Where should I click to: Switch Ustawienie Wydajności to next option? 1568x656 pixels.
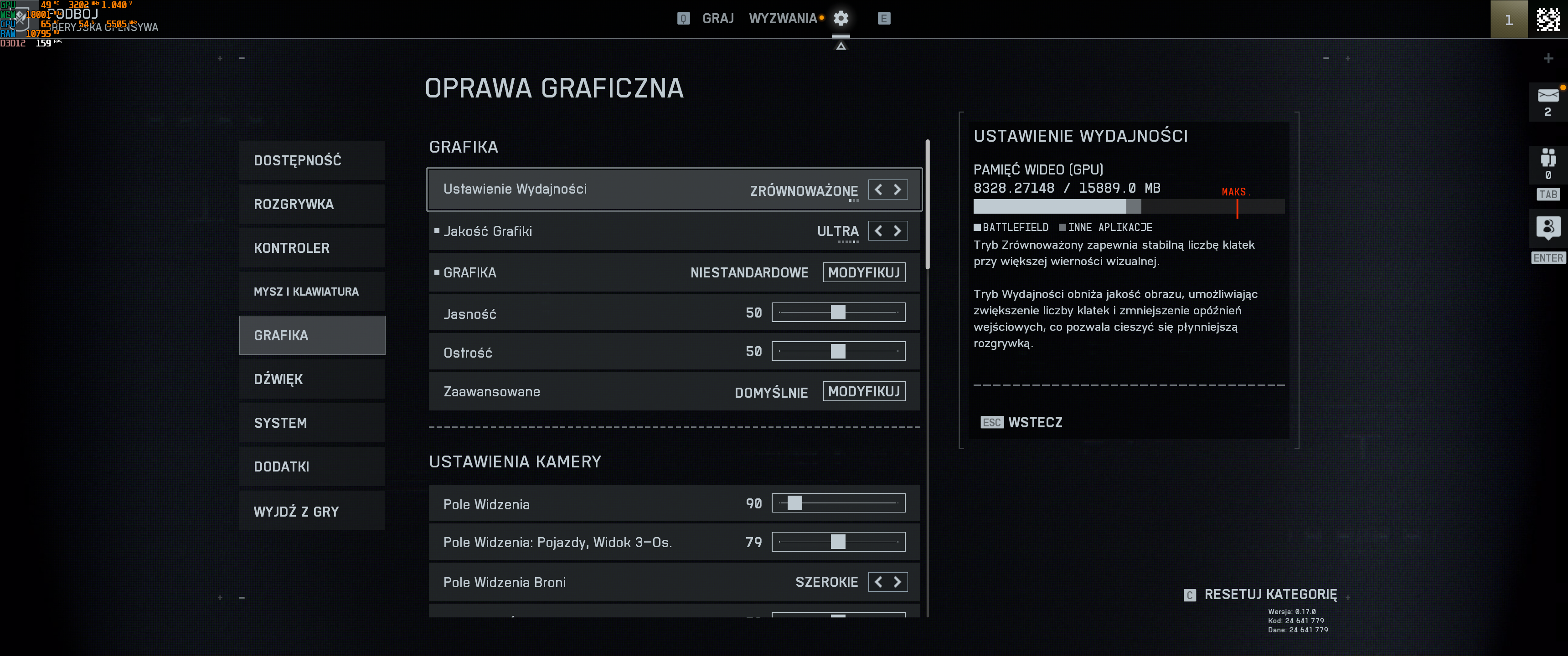coord(897,189)
